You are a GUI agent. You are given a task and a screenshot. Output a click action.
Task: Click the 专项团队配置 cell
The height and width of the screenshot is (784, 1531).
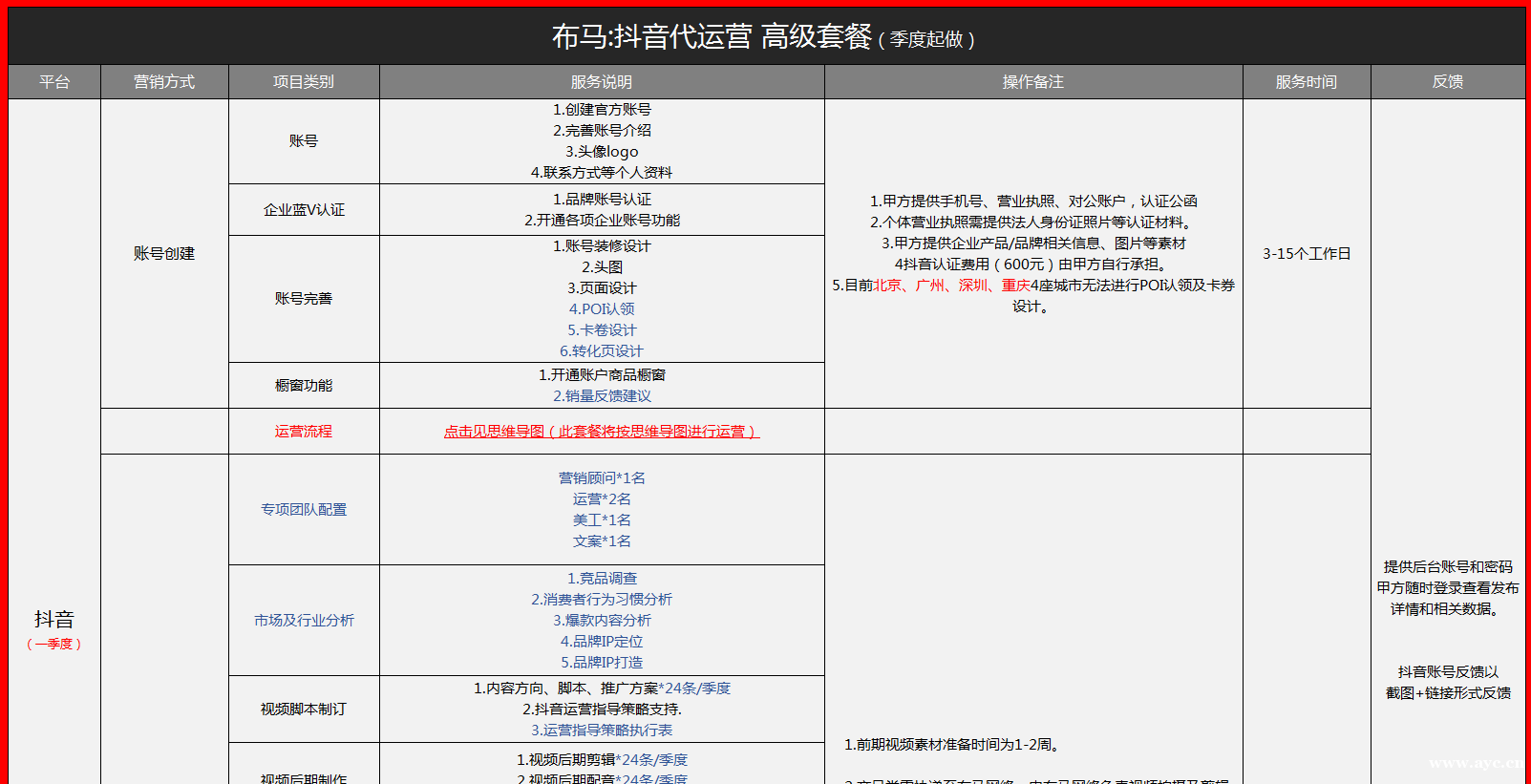tap(304, 510)
